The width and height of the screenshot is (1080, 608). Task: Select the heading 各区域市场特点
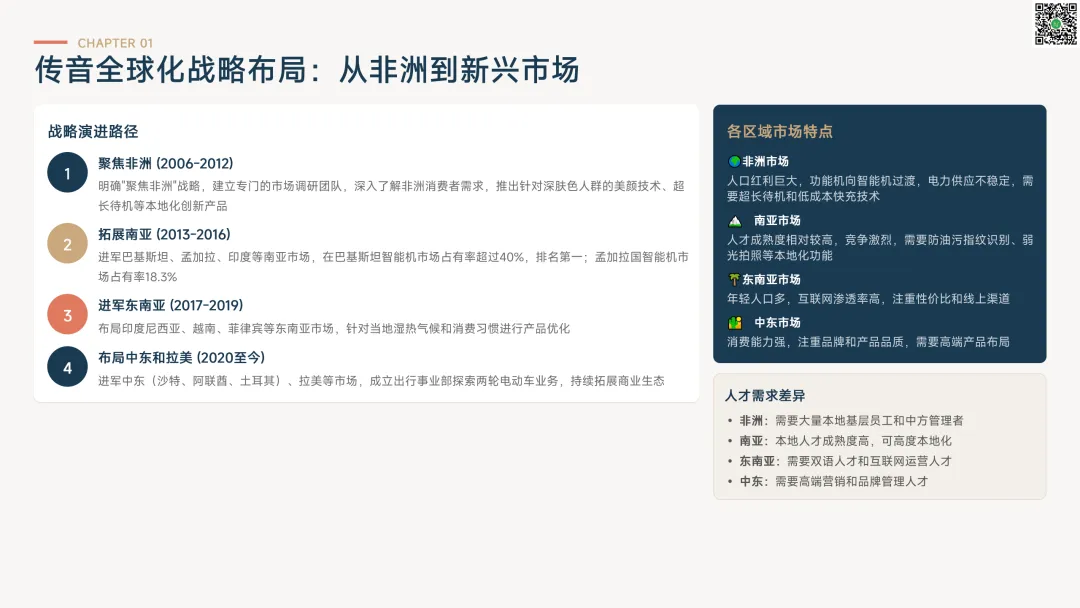[x=780, y=132]
